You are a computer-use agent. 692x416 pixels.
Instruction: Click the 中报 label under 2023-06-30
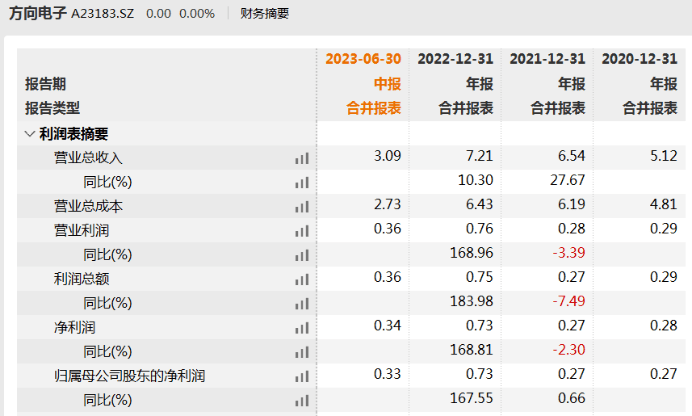tap(387, 84)
